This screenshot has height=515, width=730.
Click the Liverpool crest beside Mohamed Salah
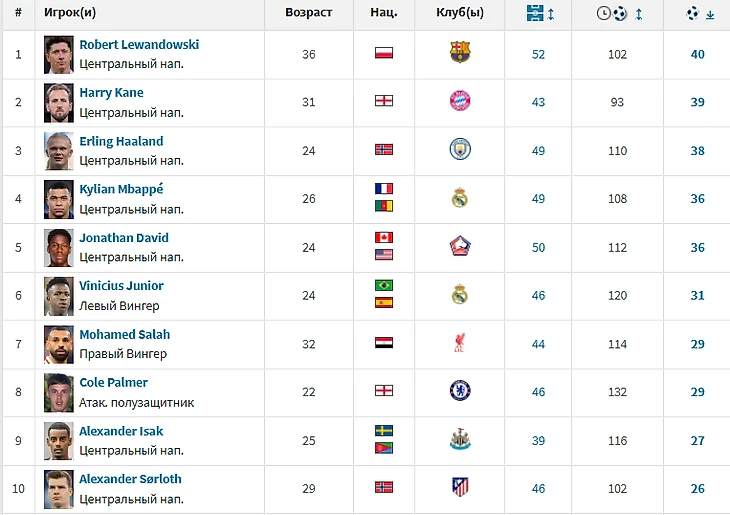click(x=460, y=343)
